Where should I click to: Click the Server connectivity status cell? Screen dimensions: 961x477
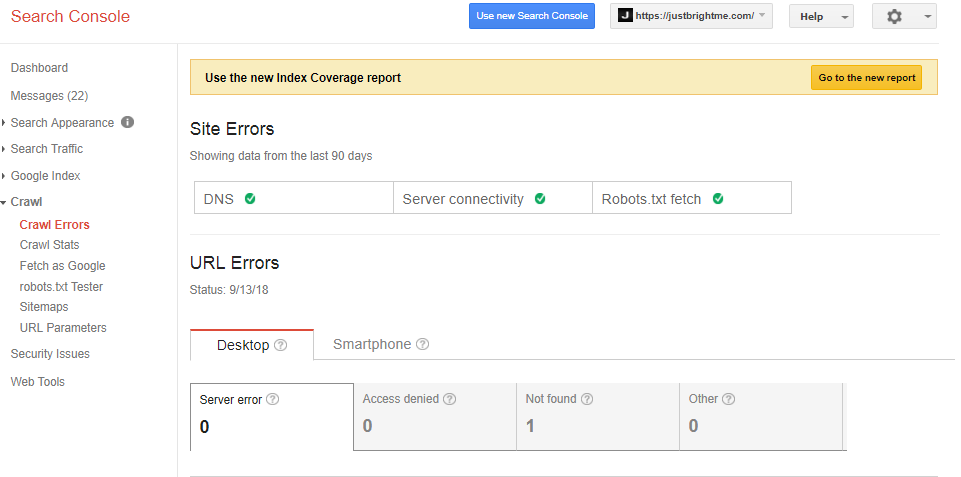coord(493,197)
